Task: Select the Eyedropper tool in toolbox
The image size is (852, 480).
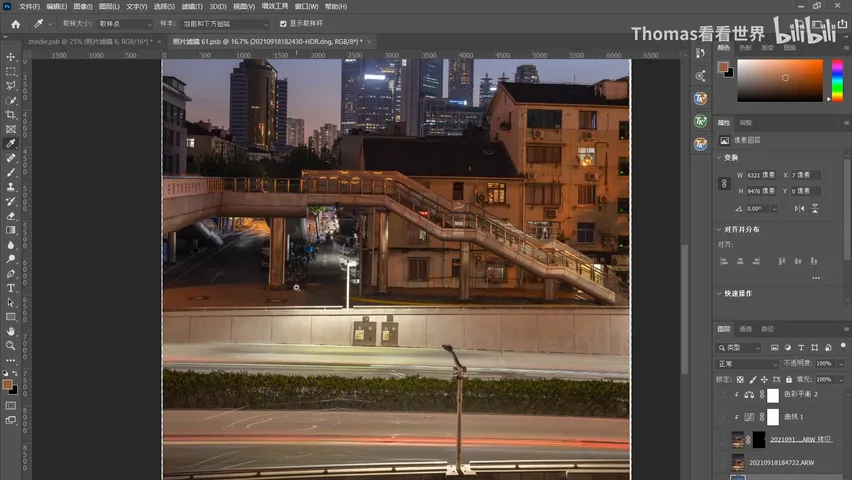Action: [11, 144]
